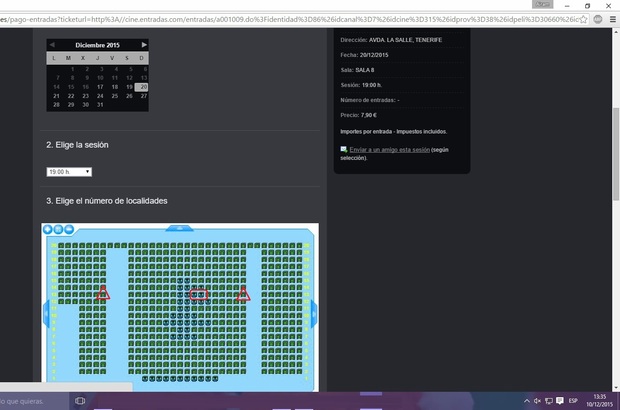
Task: Open the 19:00 h. session dropdown
Action: (x=69, y=172)
